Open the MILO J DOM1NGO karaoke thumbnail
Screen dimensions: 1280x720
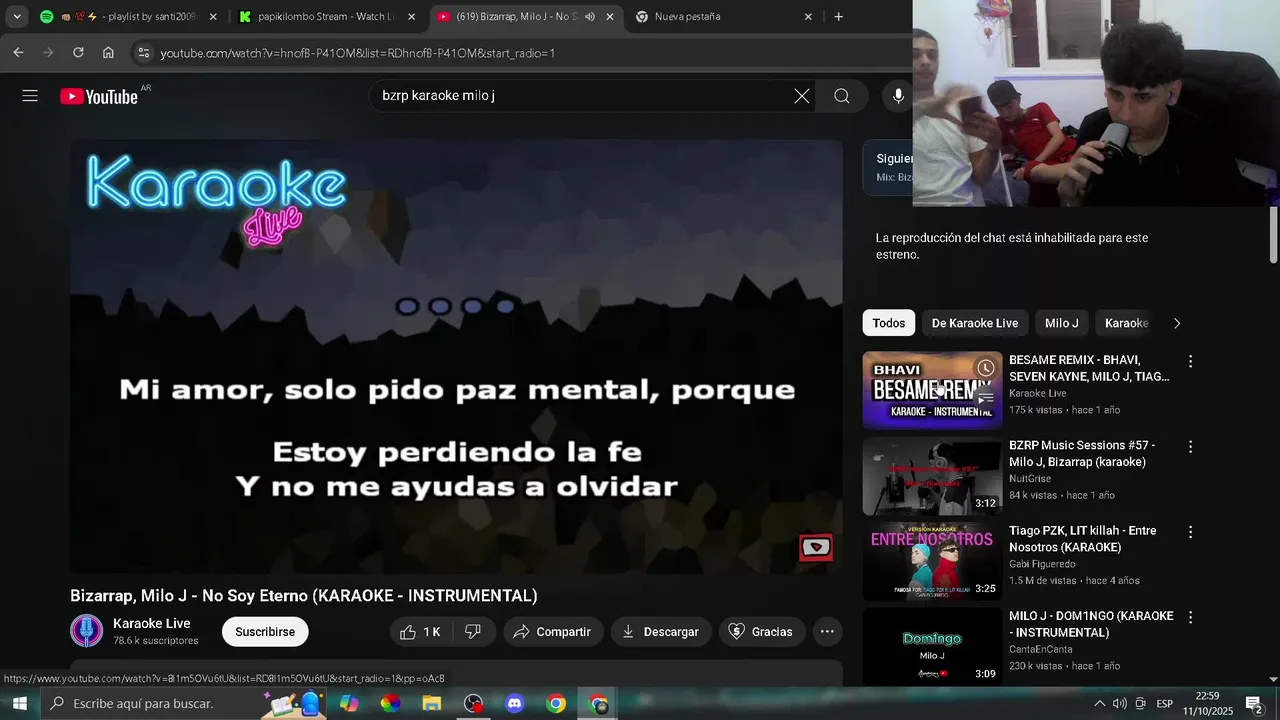[x=932, y=646]
